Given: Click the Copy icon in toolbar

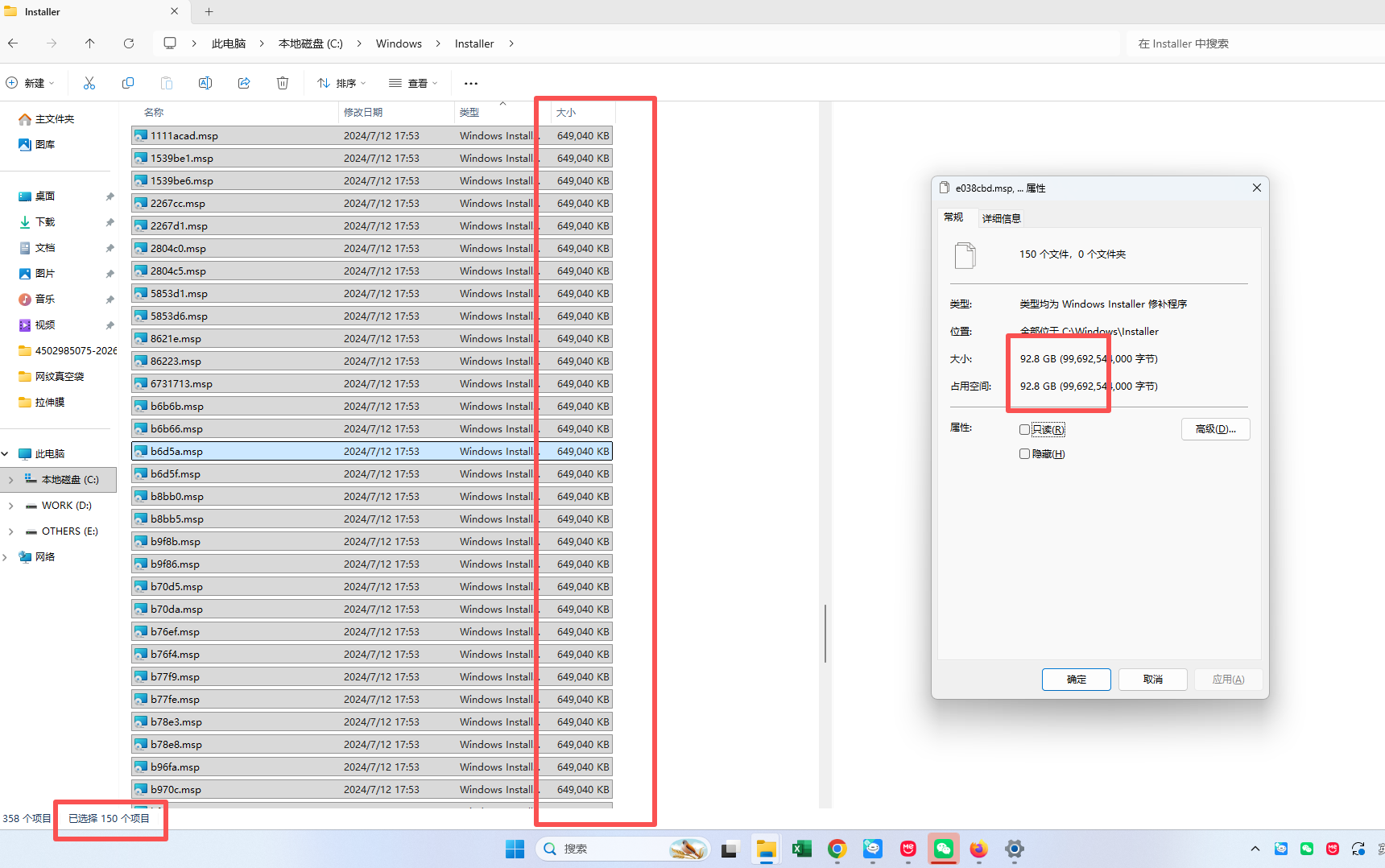Looking at the screenshot, I should (x=128, y=83).
